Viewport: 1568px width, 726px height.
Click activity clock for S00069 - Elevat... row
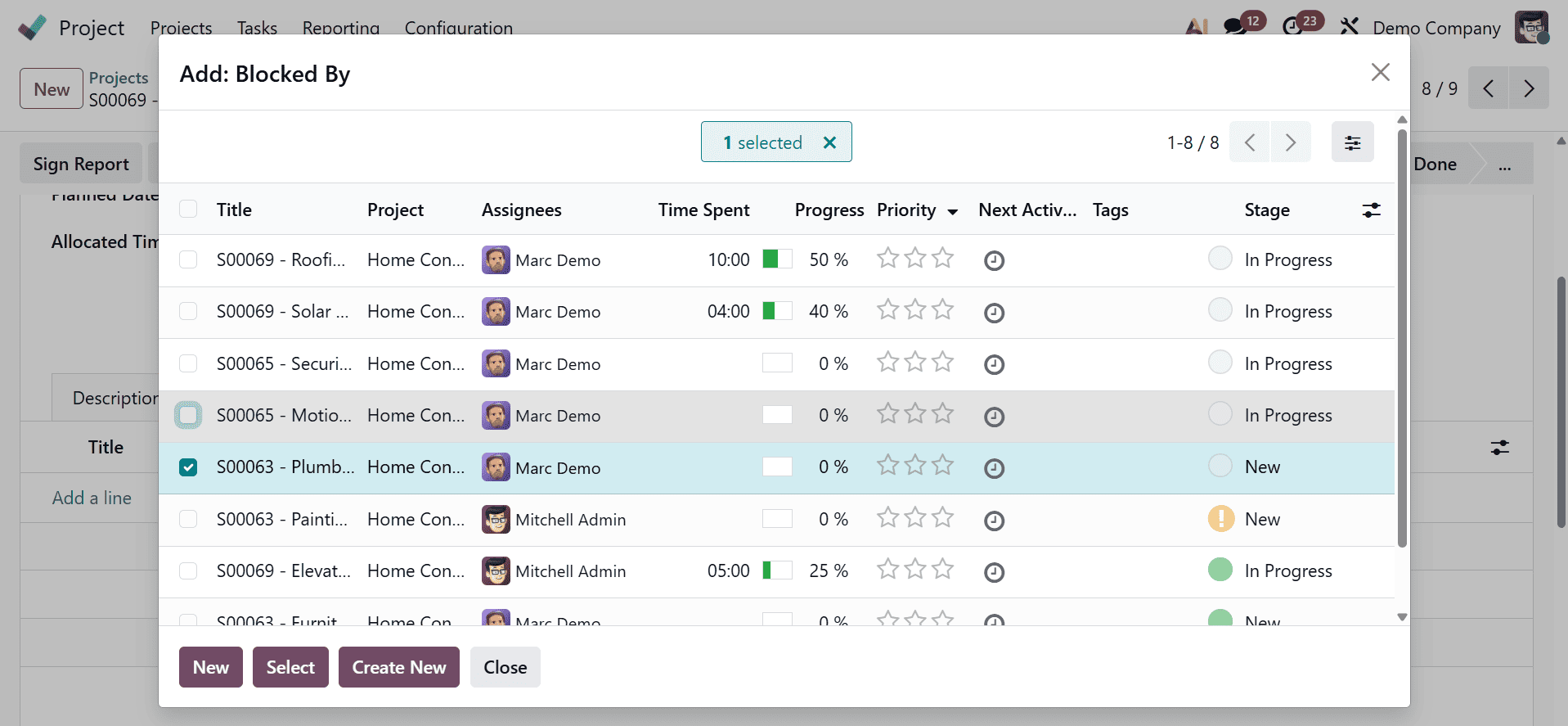(x=994, y=572)
